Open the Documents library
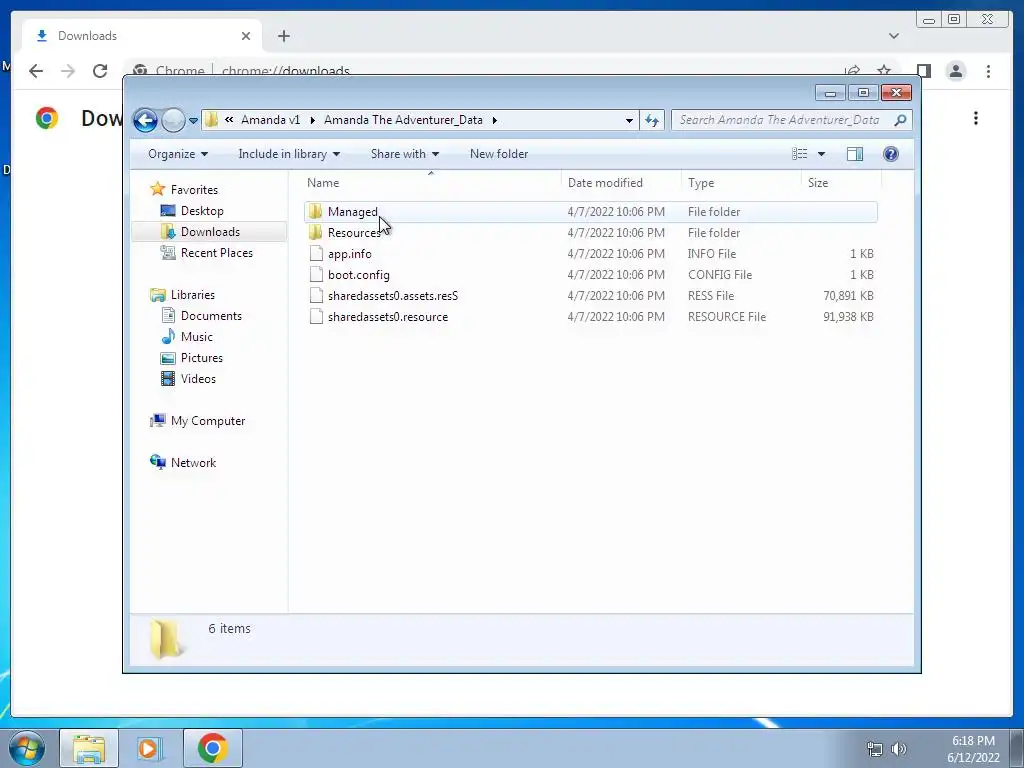Image resolution: width=1024 pixels, height=768 pixels. tap(211, 315)
